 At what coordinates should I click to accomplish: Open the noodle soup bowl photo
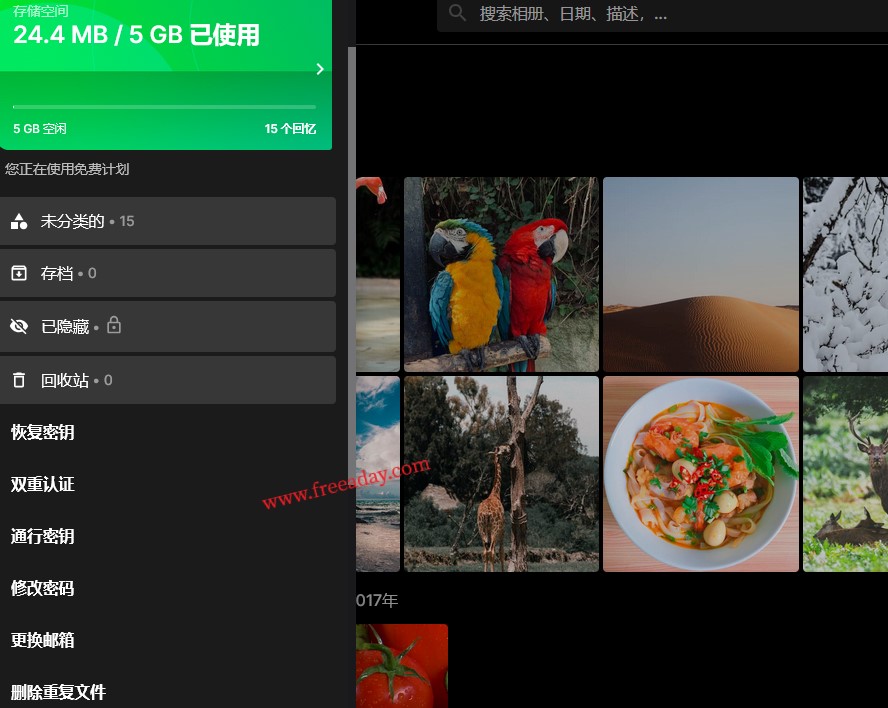tap(700, 473)
